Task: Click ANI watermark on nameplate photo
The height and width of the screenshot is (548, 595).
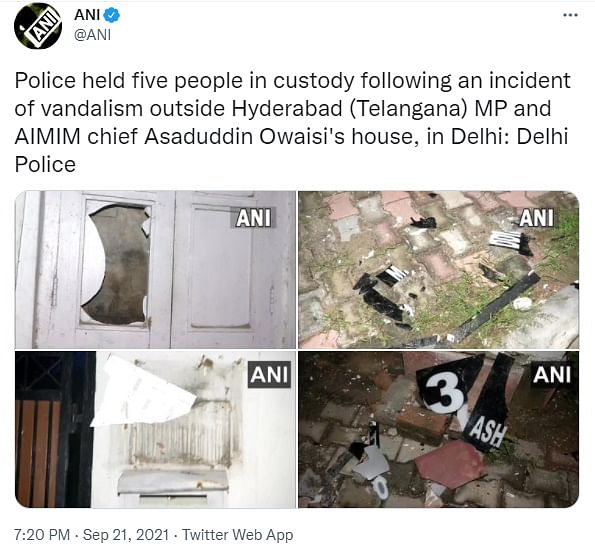Action: click(552, 375)
